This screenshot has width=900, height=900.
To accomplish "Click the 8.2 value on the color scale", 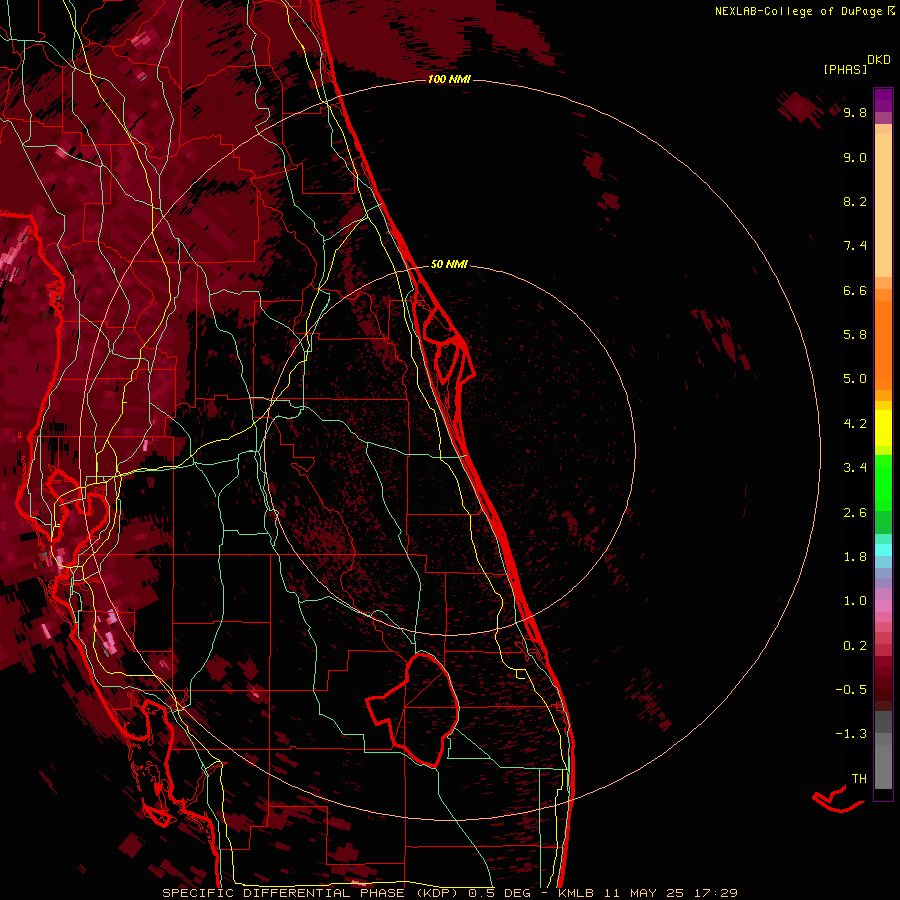I will [855, 201].
